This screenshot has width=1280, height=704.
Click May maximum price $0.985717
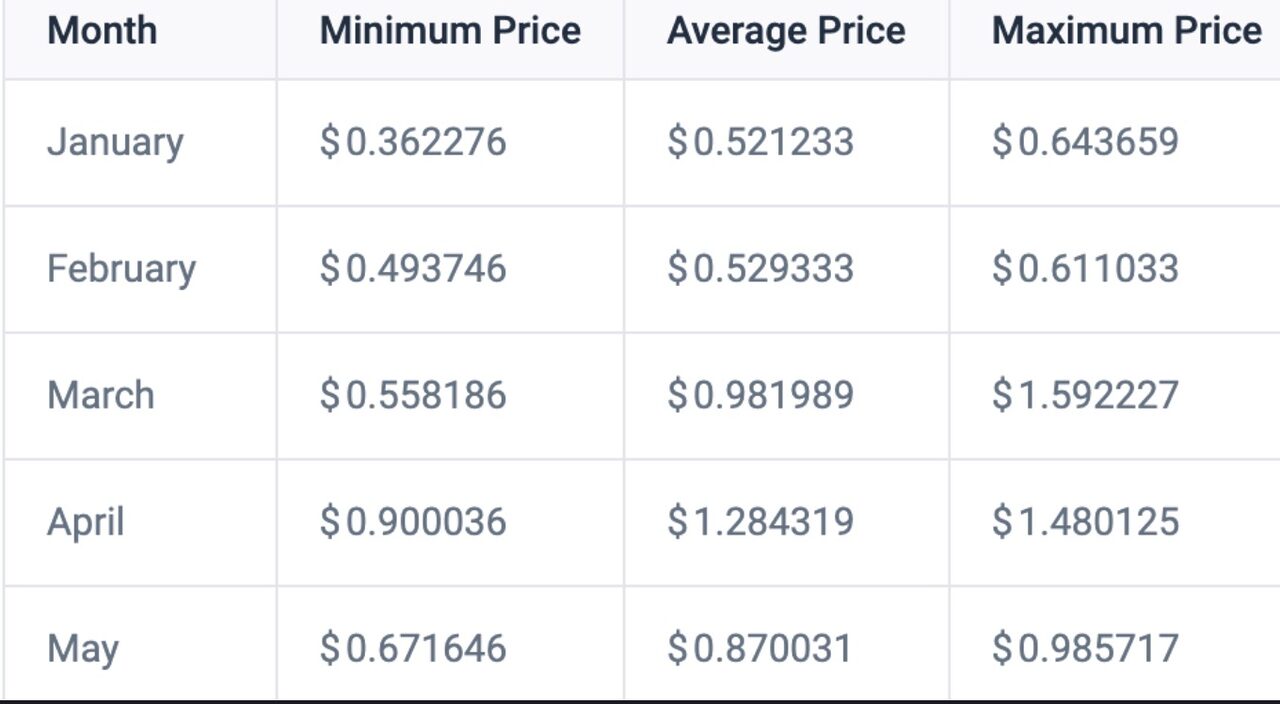pos(1085,648)
